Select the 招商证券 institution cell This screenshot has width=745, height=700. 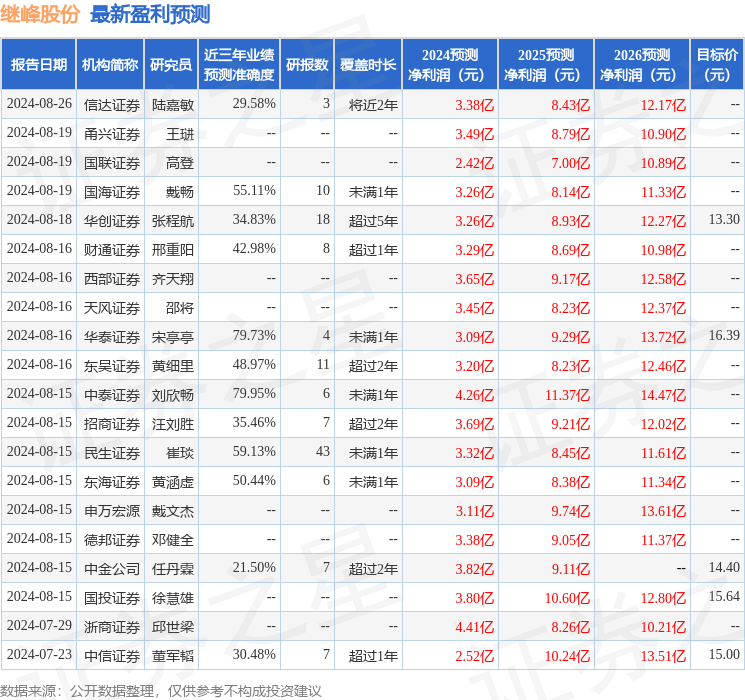pos(112,424)
